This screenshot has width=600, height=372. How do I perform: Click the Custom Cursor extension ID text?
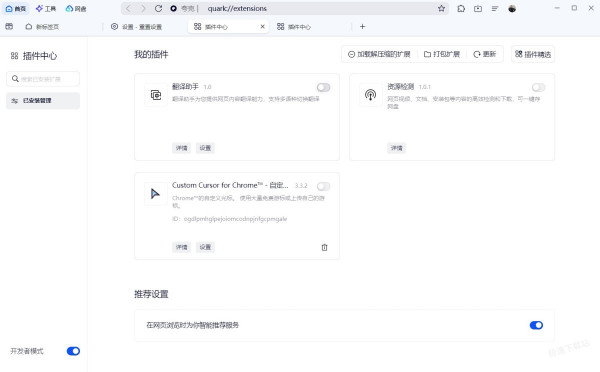pos(230,219)
